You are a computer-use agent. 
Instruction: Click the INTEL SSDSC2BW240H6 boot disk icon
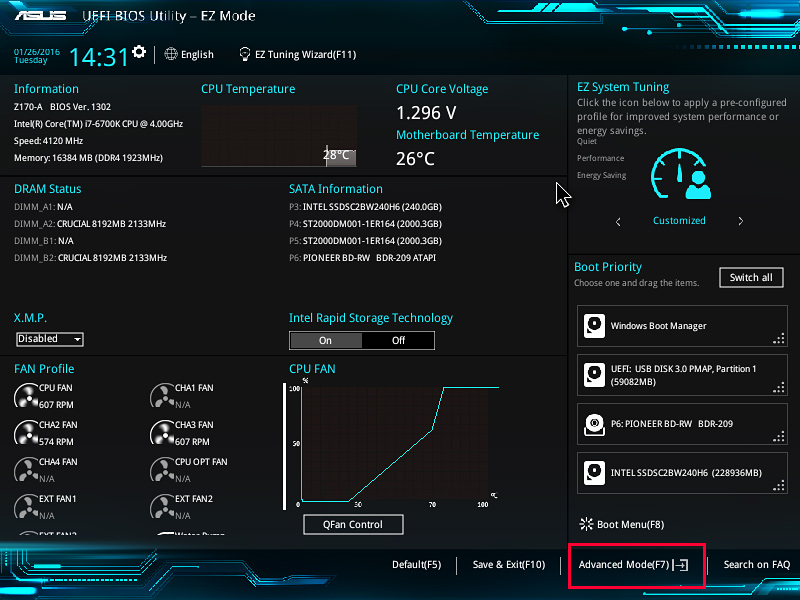point(594,473)
